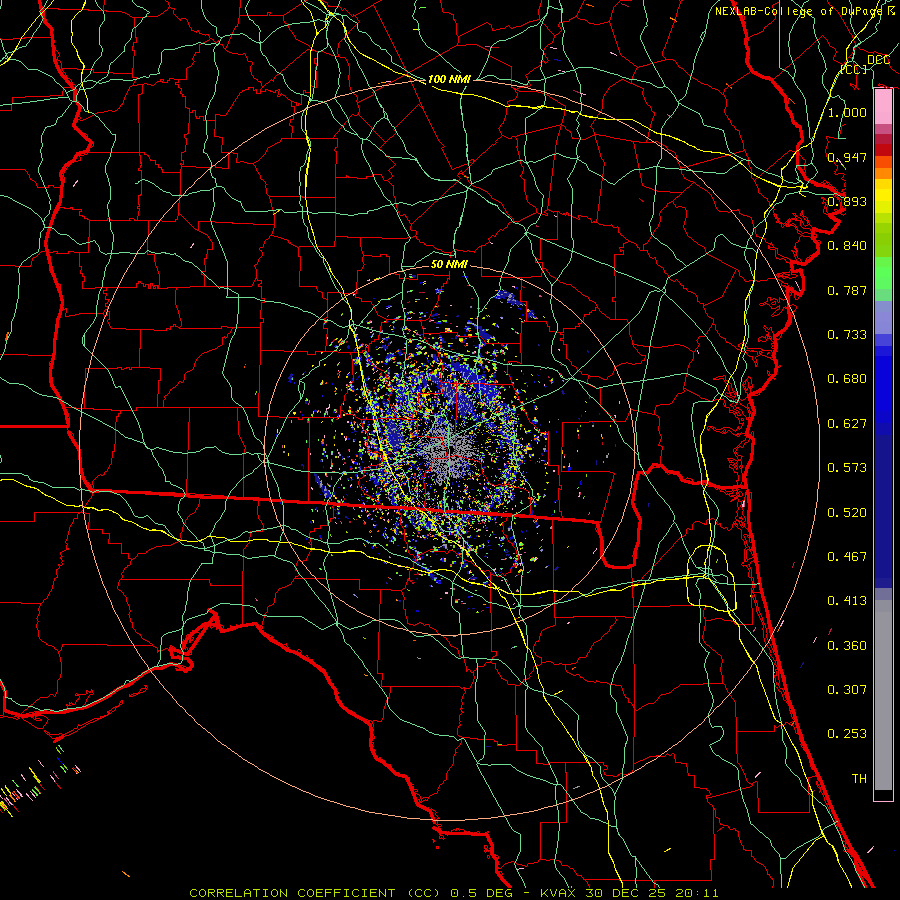Click the 50 NMI range ring label
The width and height of the screenshot is (900, 900).
449,264
